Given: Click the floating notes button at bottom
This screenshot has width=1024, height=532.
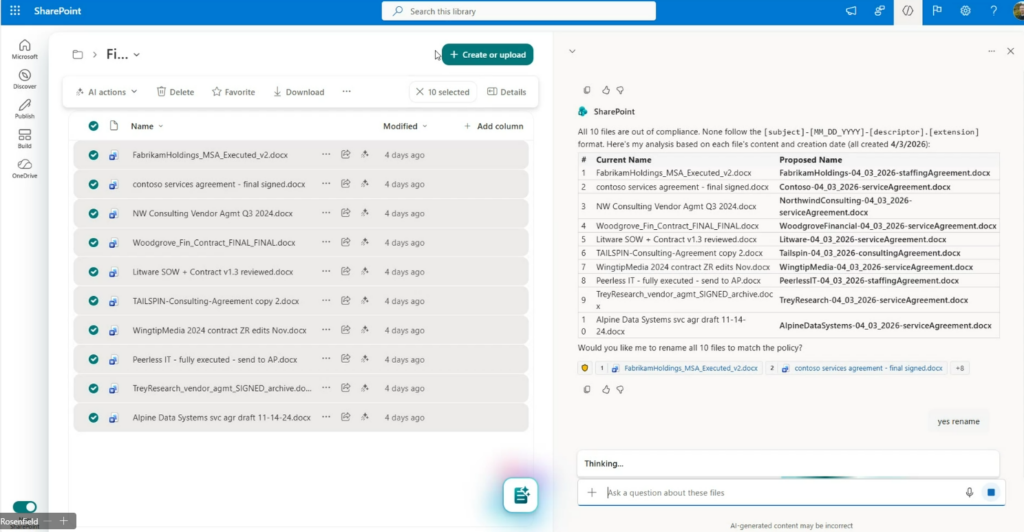Looking at the screenshot, I should click(x=521, y=495).
